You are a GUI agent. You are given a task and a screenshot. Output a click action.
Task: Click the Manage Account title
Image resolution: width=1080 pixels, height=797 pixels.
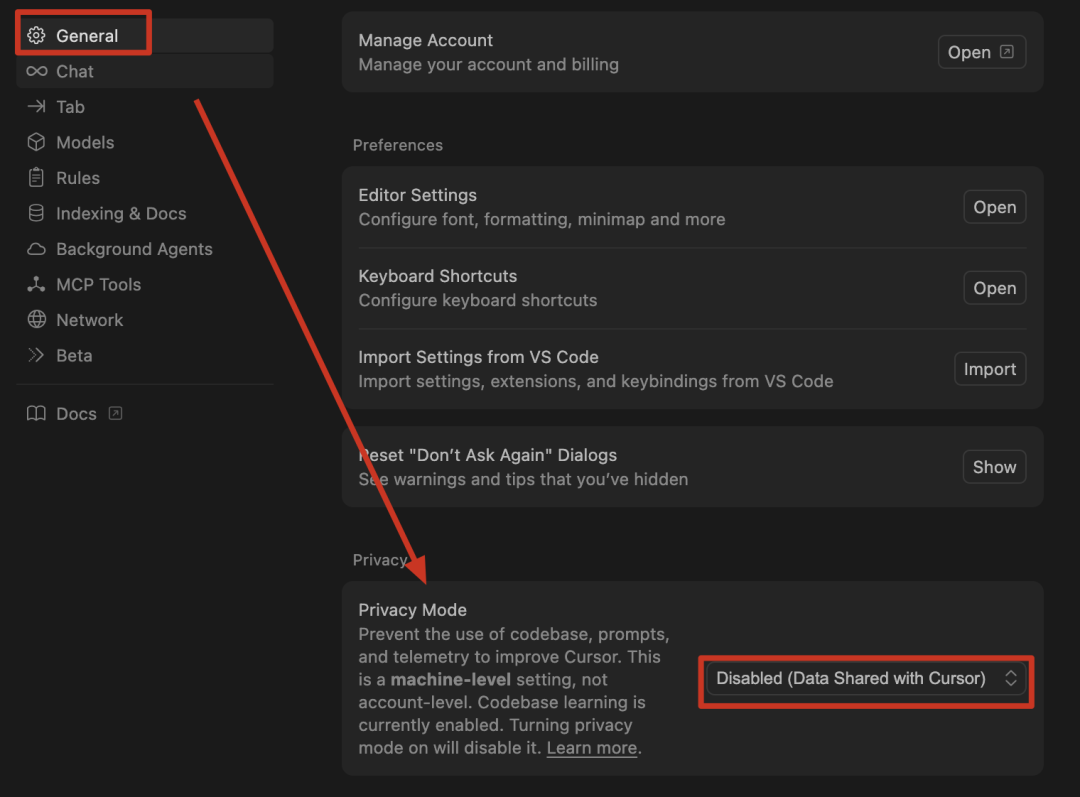pos(426,40)
